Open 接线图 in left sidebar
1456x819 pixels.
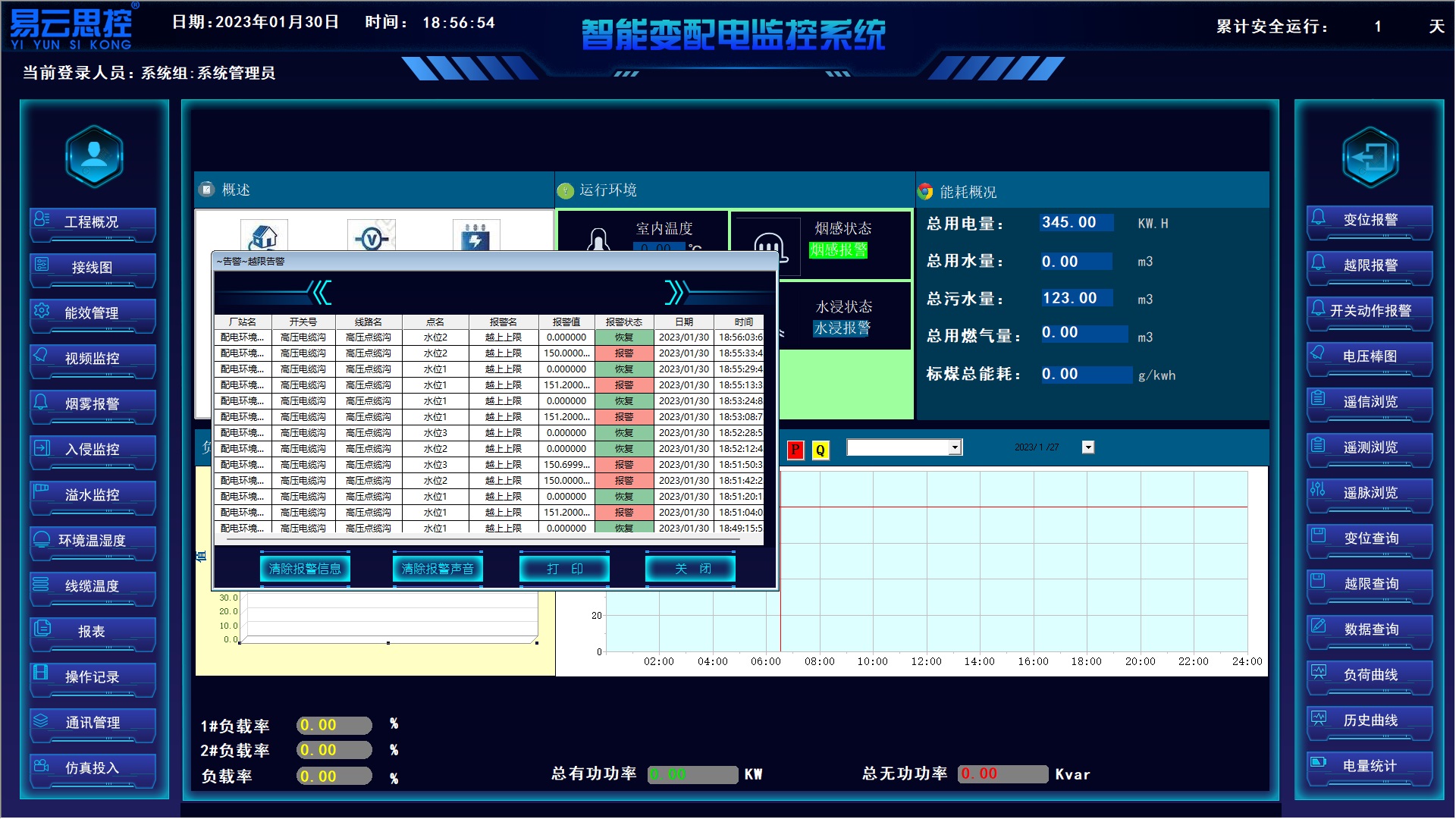[93, 268]
